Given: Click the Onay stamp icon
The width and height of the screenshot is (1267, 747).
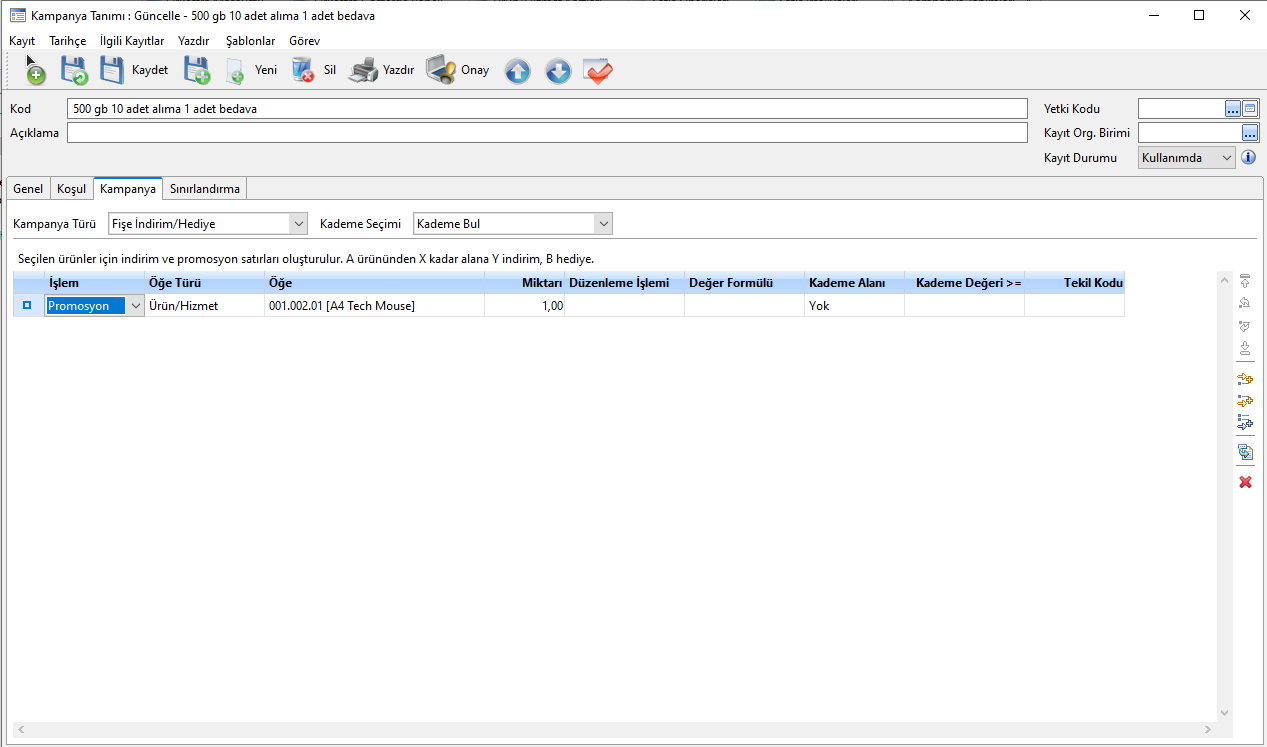Looking at the screenshot, I should (441, 70).
